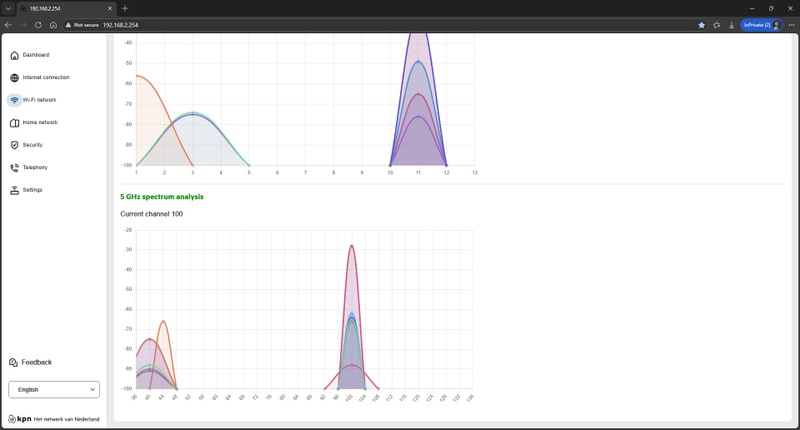Click the blue curve peak at channel 11

418,61
